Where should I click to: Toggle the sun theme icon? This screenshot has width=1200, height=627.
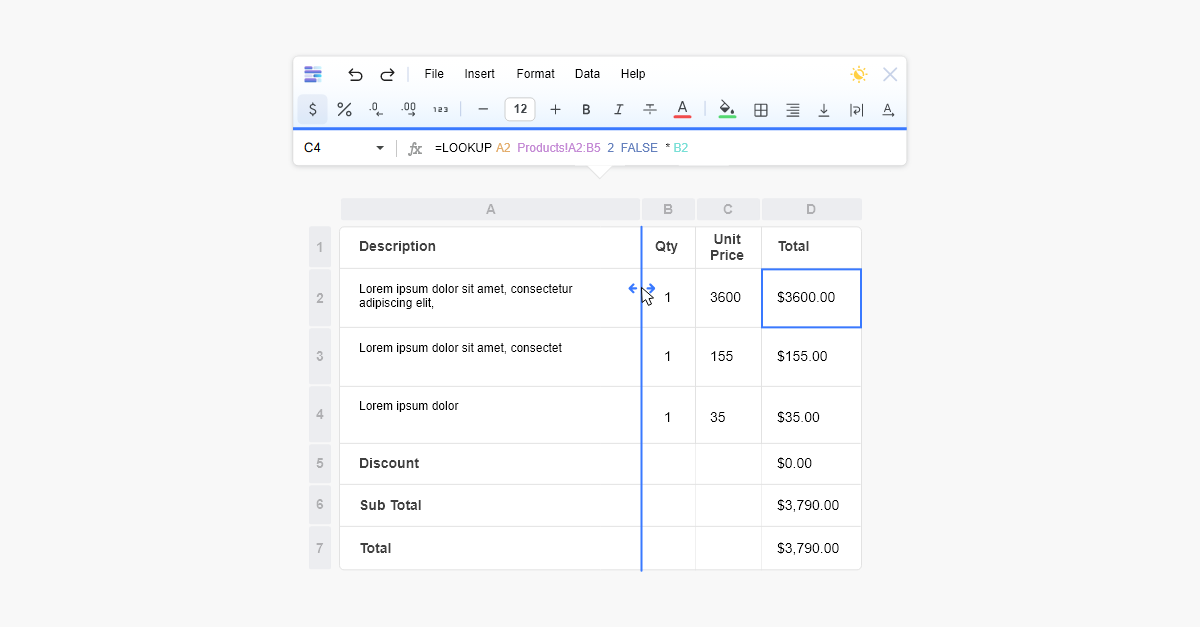[859, 74]
